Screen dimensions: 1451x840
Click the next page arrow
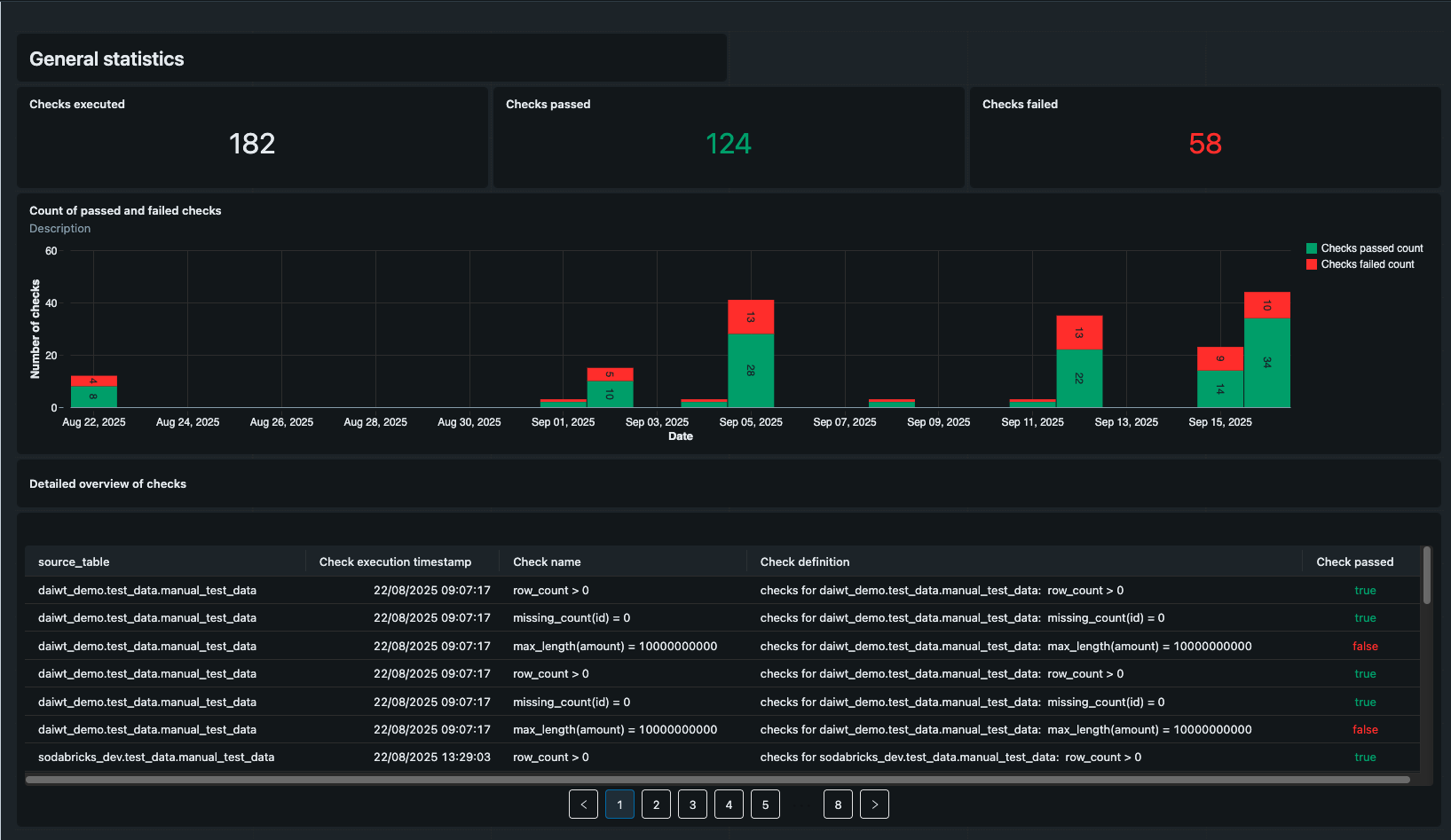pyautogui.click(x=874, y=804)
